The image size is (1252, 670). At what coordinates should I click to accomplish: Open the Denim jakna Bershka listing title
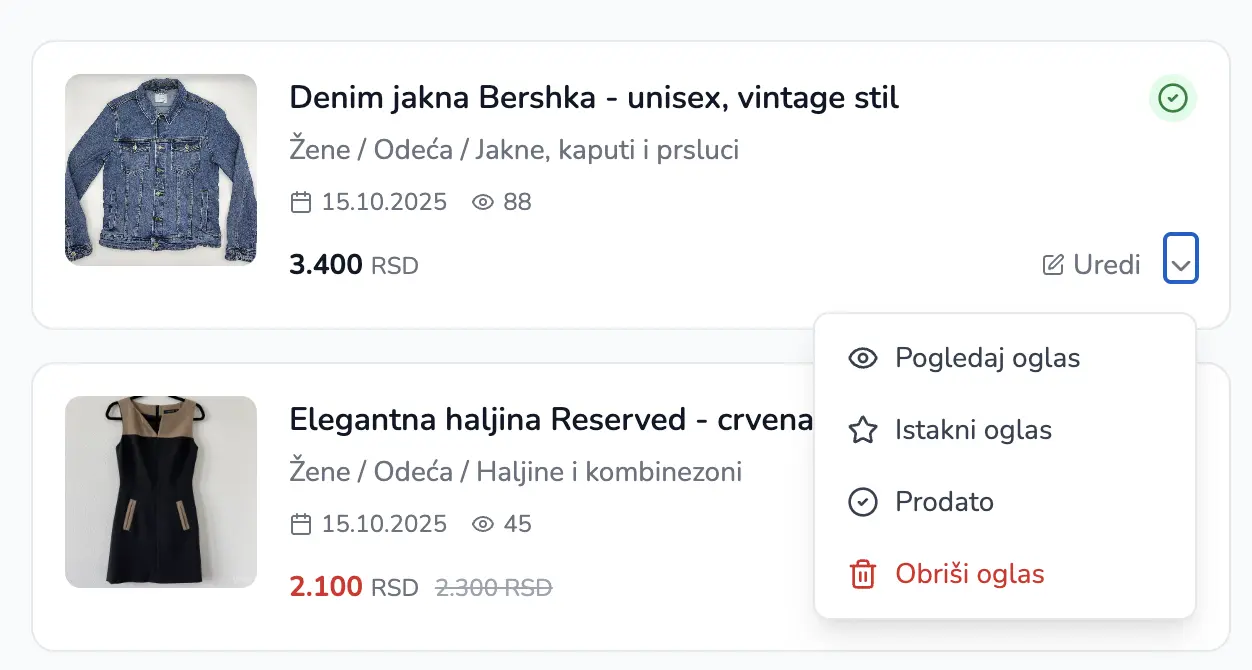pos(594,98)
